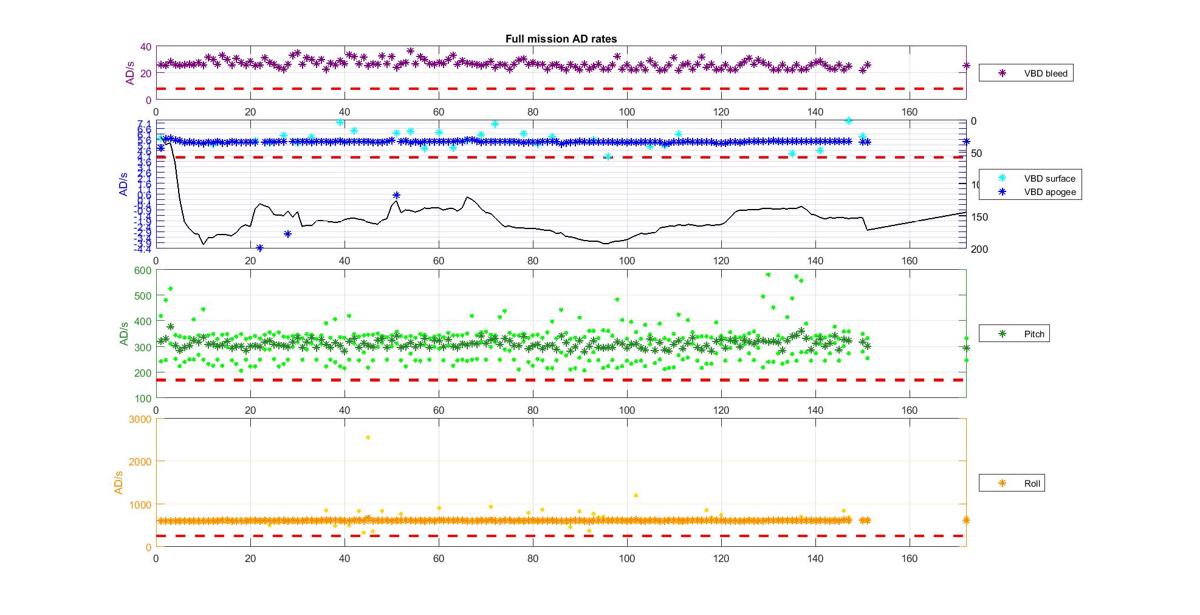
Task: Select the red dashed threshold in Pitch plot
Action: 560,380
